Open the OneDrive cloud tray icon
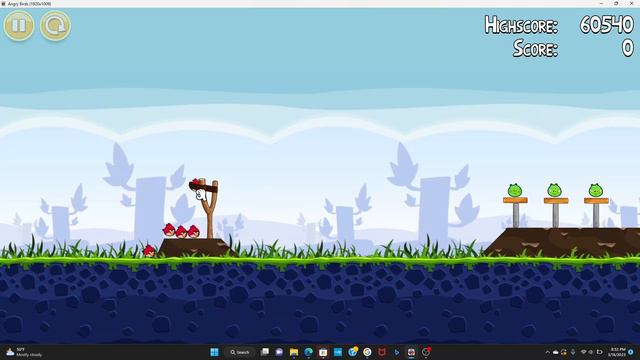Screen dimensions: 640x360 coord(556,352)
